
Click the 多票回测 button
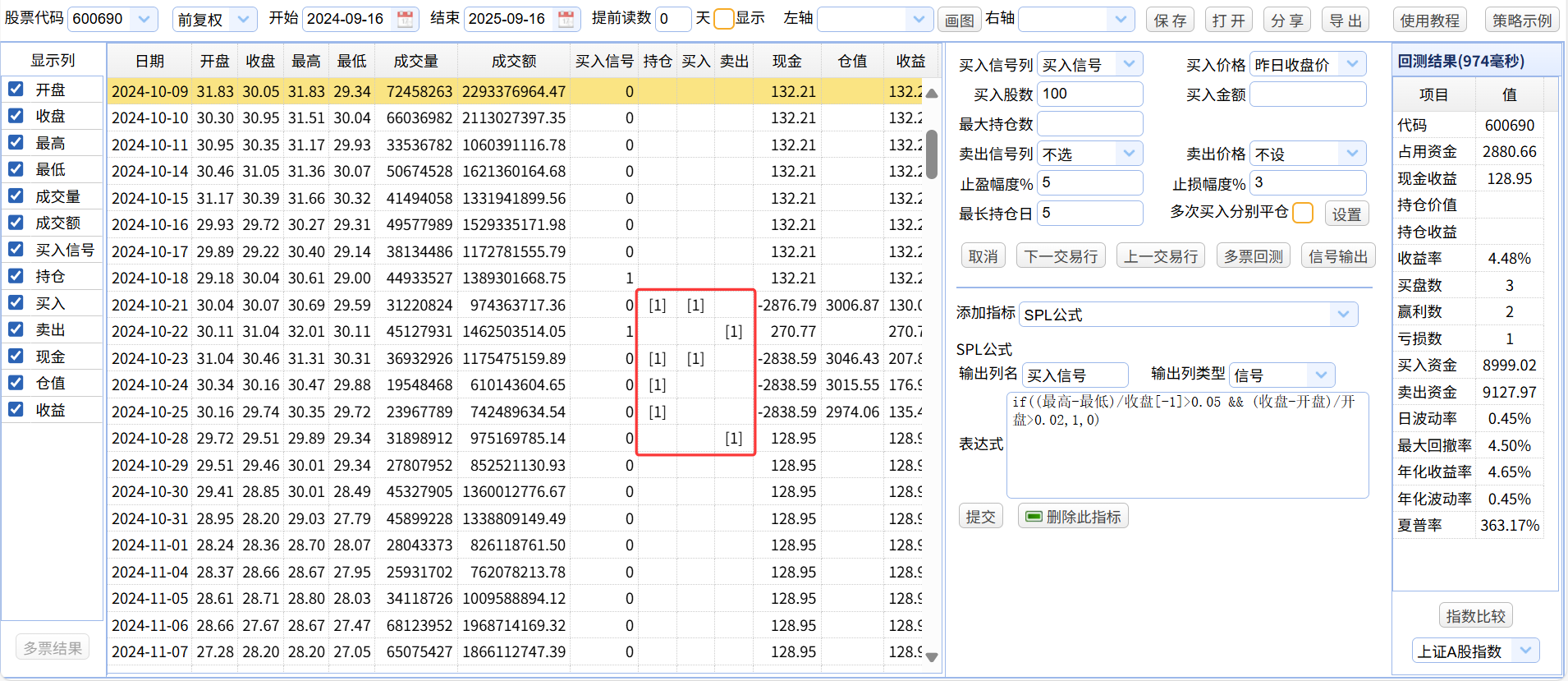(x=1253, y=256)
